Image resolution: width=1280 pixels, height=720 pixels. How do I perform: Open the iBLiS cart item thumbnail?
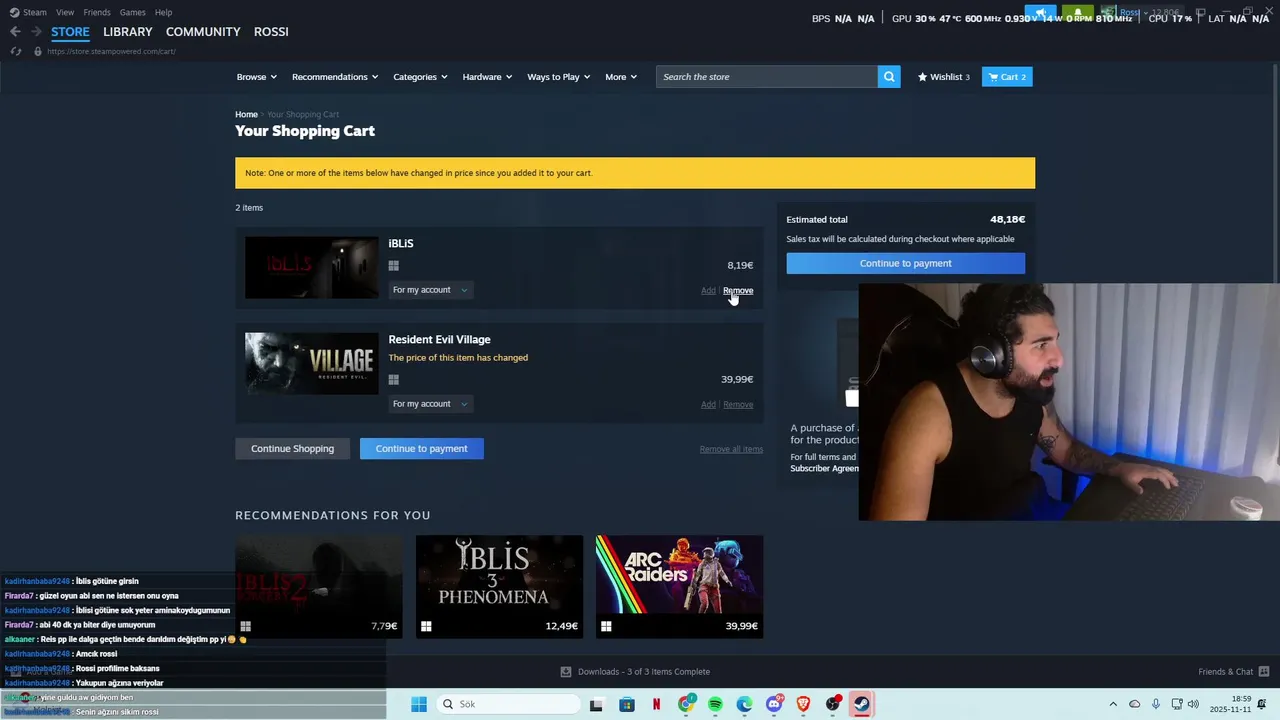pos(311,267)
